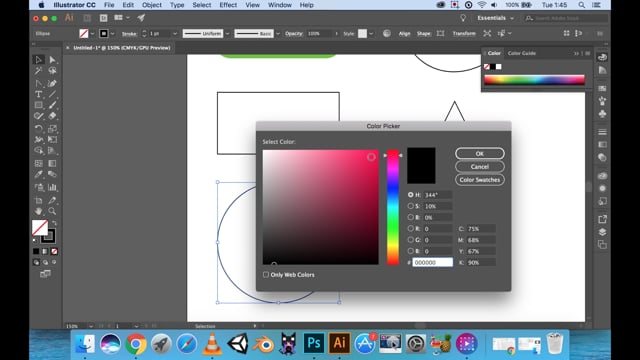Confirm the Color Picker with OK
Image resolution: width=640 pixels, height=360 pixels.
click(480, 153)
